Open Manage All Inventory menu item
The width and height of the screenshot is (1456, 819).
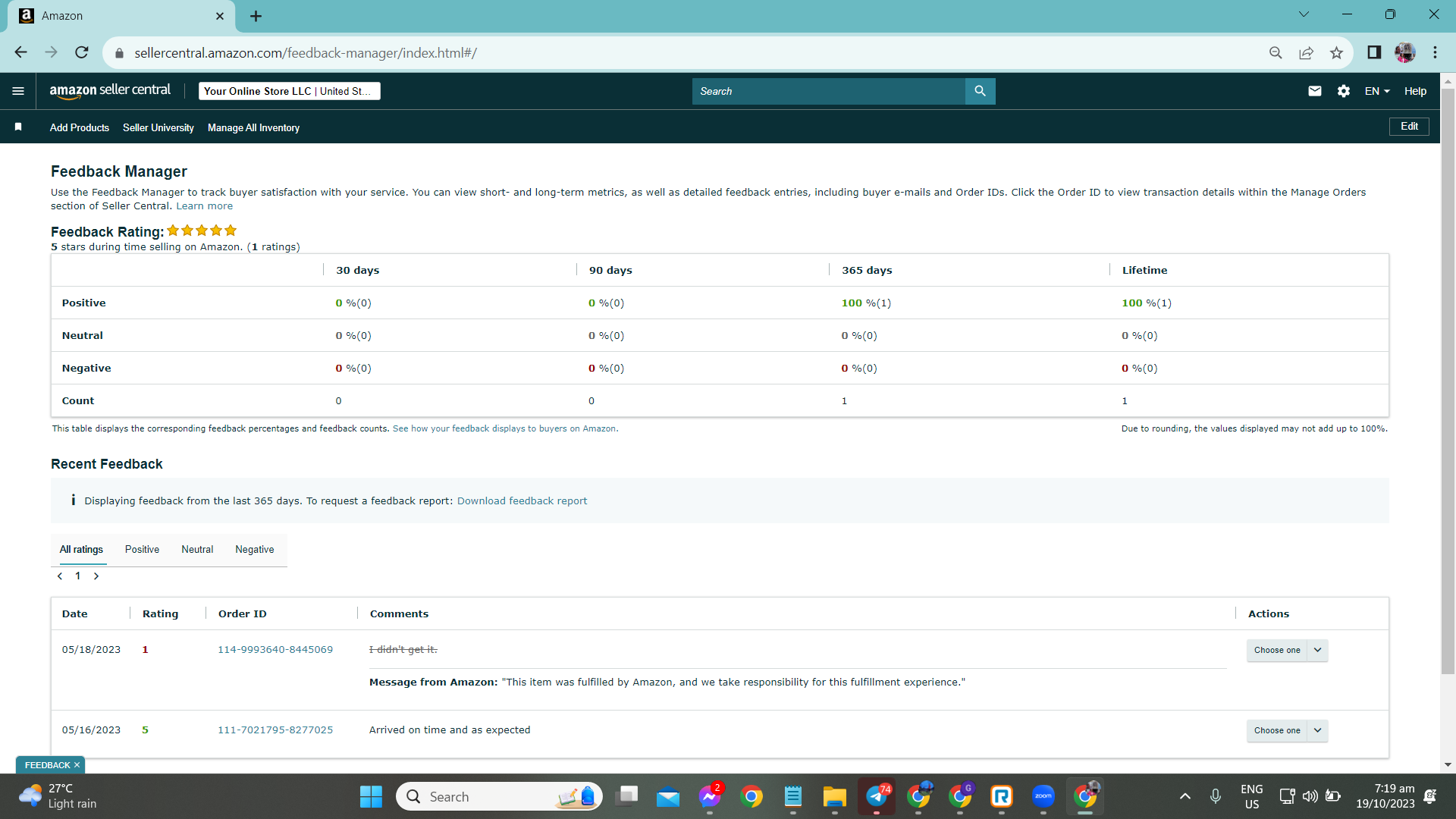tap(253, 127)
